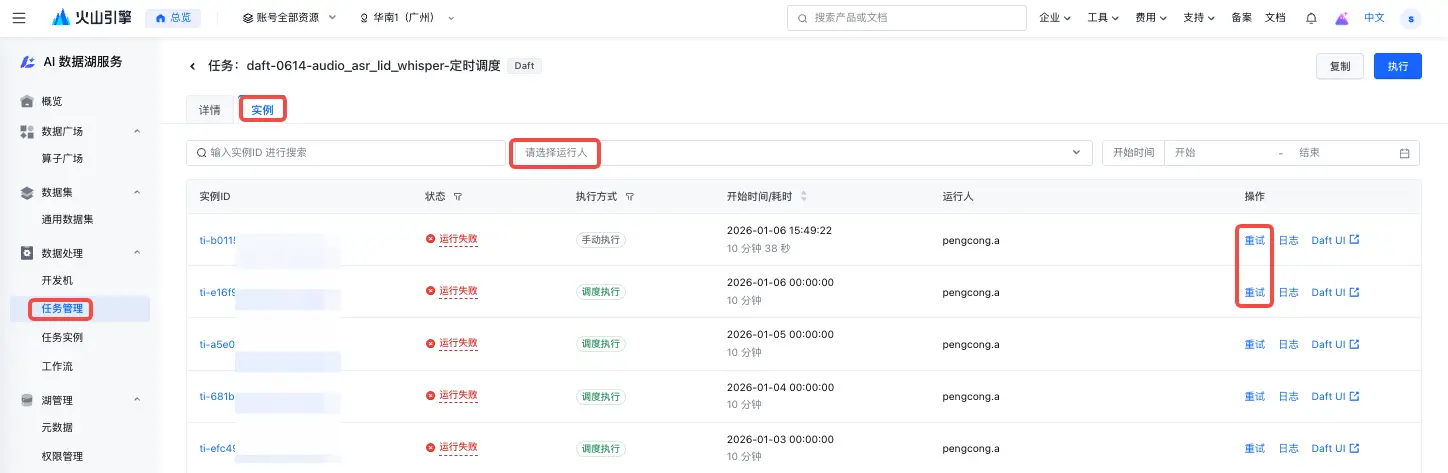This screenshot has height=473, width=1448.
Task: Open the 工具 menu
Action: point(1103,18)
